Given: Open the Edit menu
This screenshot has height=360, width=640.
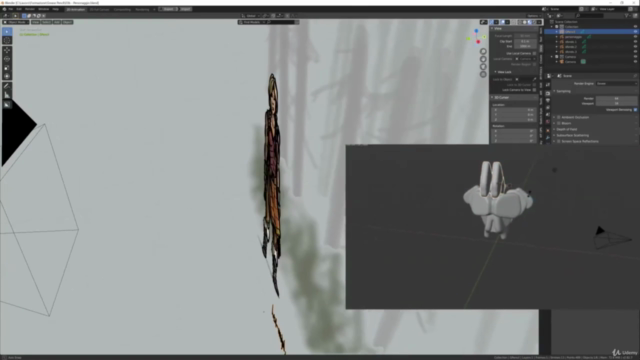Looking at the screenshot, I should coord(19,9).
